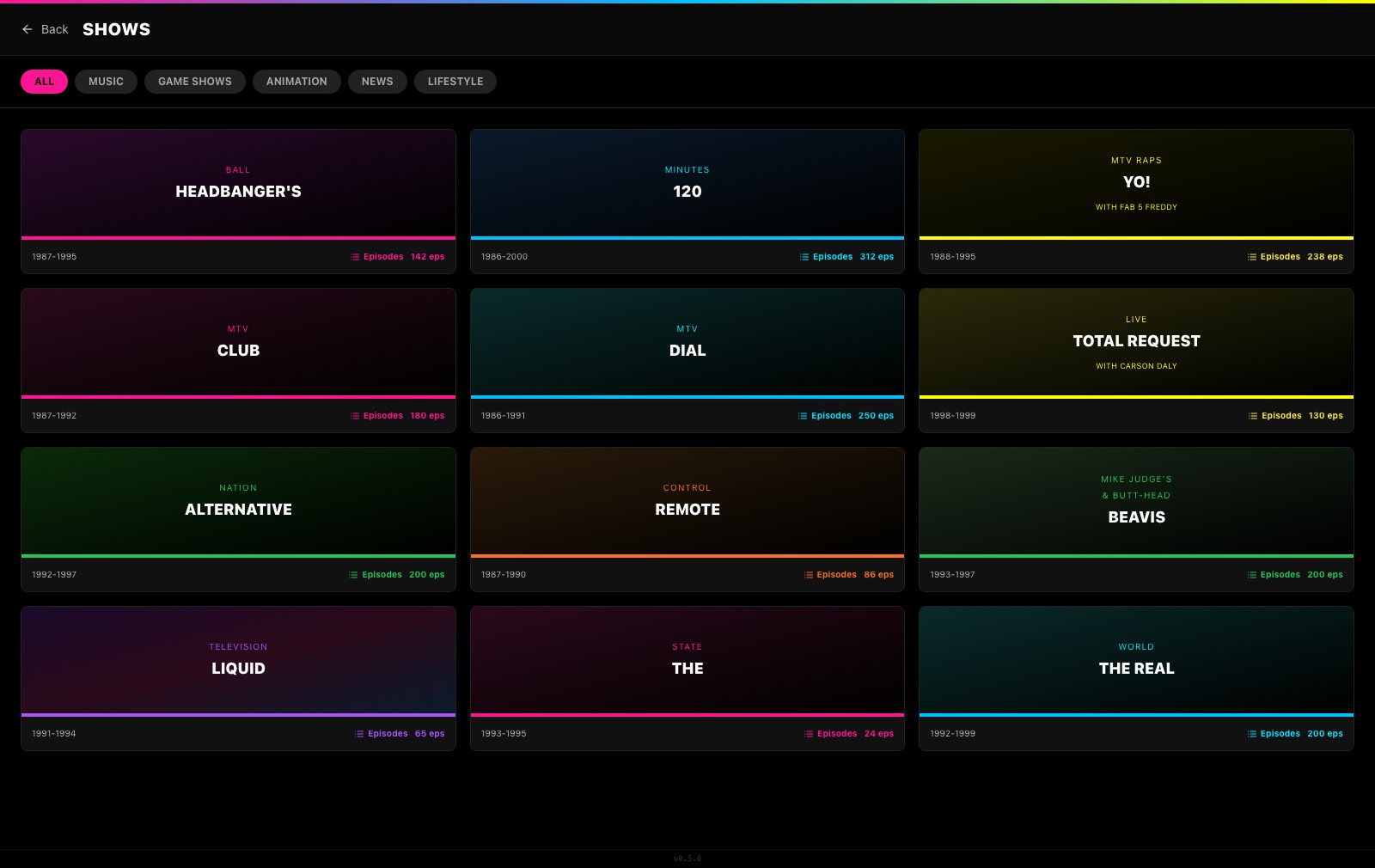Open the BEAVIS show card

click(1136, 519)
